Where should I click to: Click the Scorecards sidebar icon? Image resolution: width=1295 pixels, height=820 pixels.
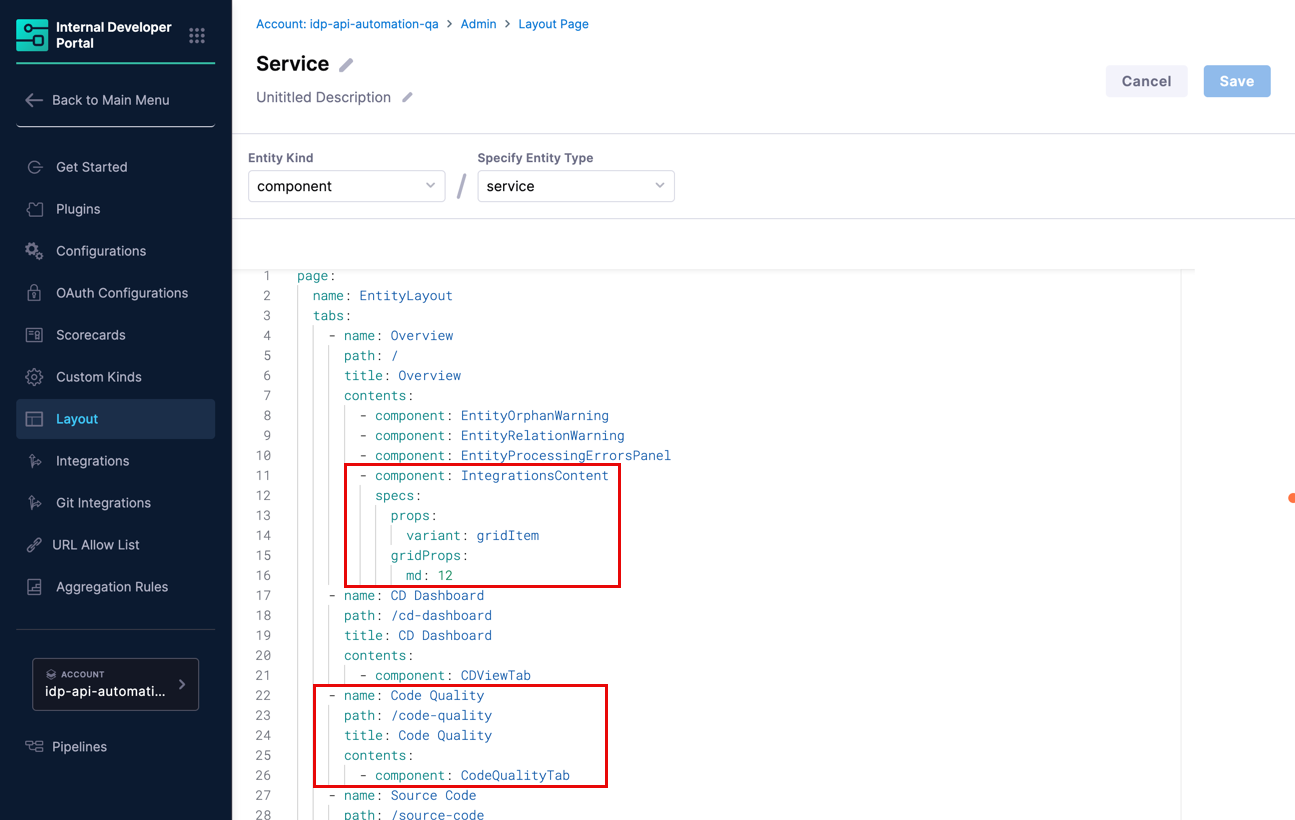[x=35, y=335]
